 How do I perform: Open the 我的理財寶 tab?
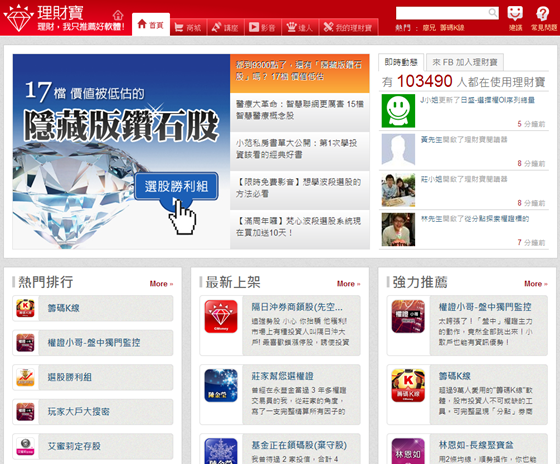click(x=348, y=27)
